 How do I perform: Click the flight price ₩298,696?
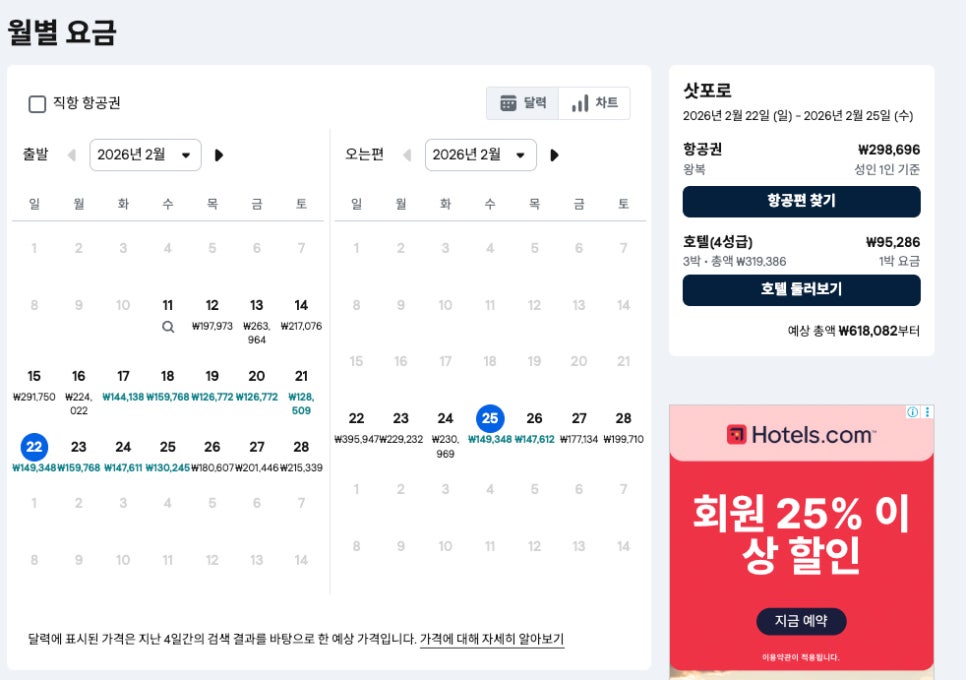[x=889, y=150]
